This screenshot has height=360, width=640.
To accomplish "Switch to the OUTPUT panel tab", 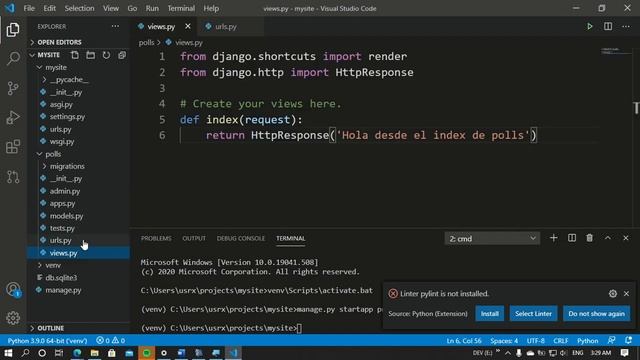I will pyautogui.click(x=194, y=238).
